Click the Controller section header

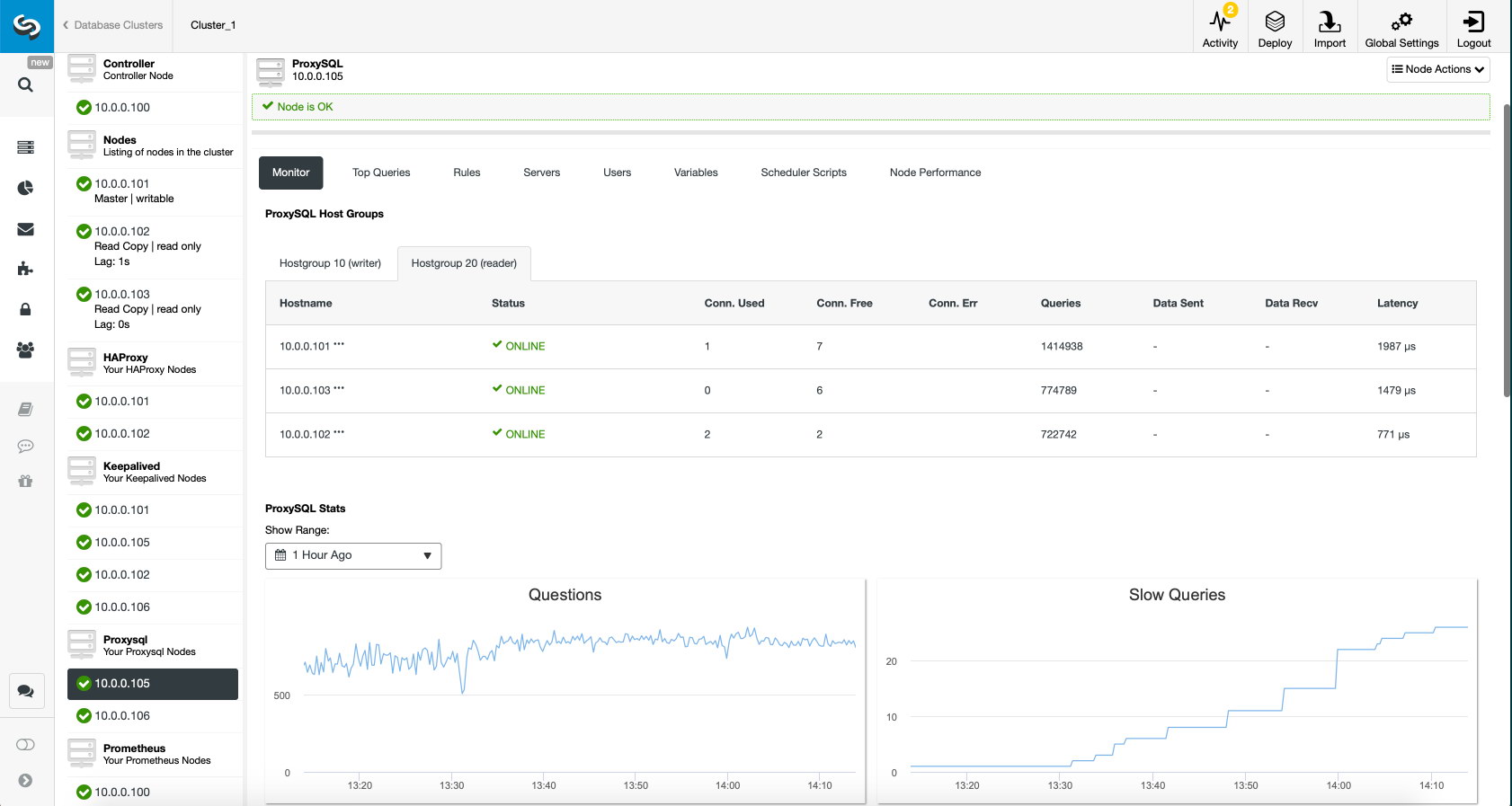coord(153,69)
